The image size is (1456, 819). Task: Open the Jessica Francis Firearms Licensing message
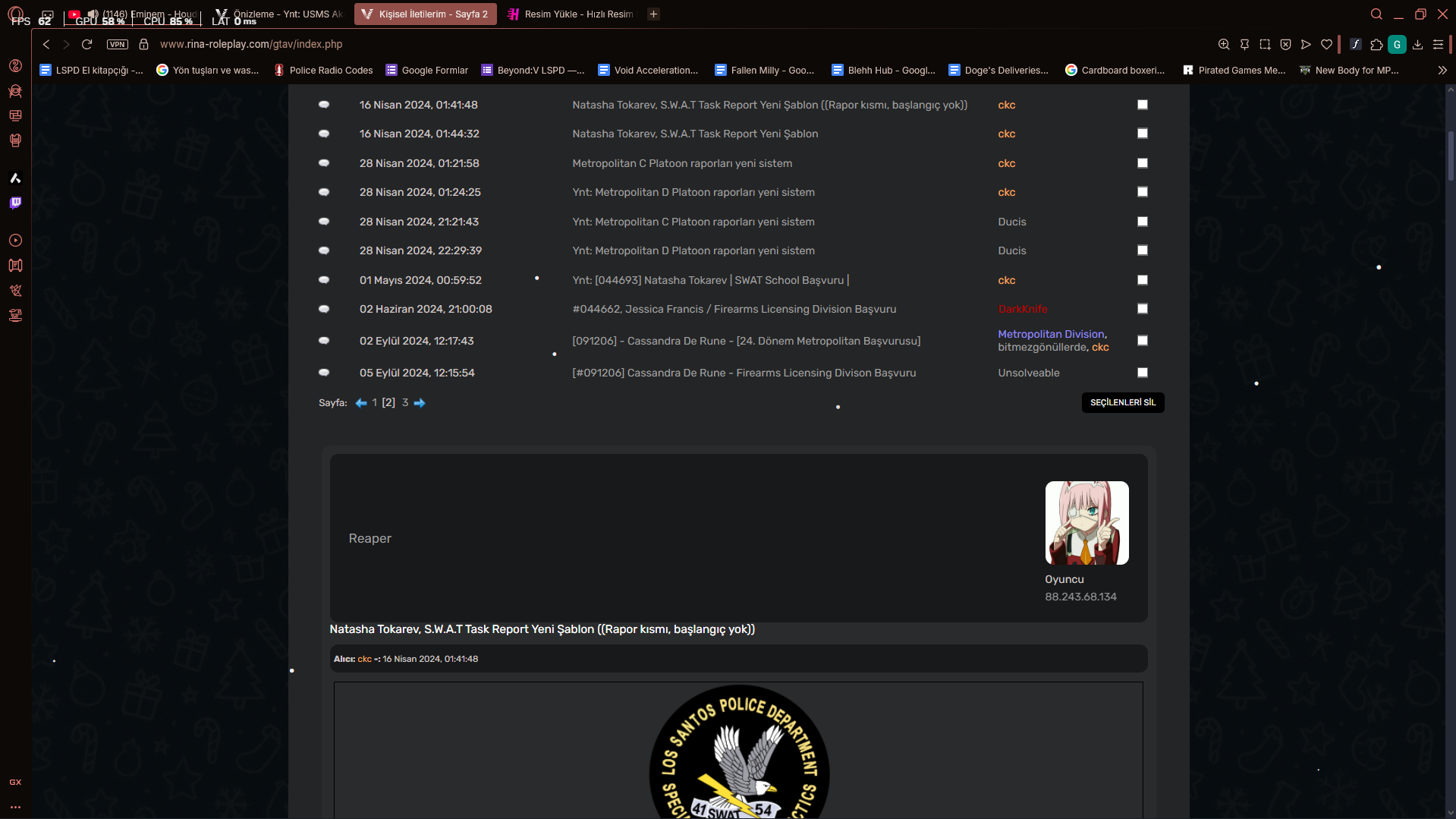click(734, 309)
